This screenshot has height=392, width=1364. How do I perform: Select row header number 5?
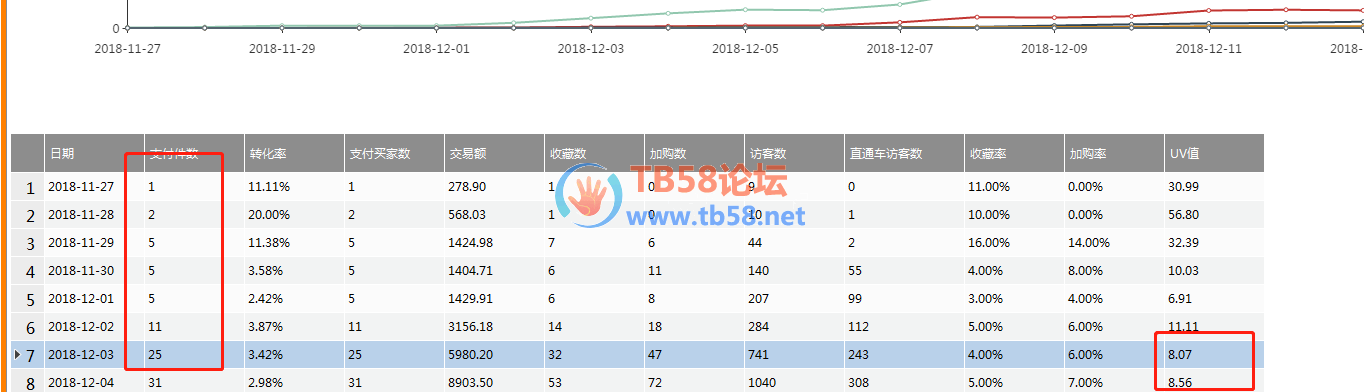pos(27,299)
